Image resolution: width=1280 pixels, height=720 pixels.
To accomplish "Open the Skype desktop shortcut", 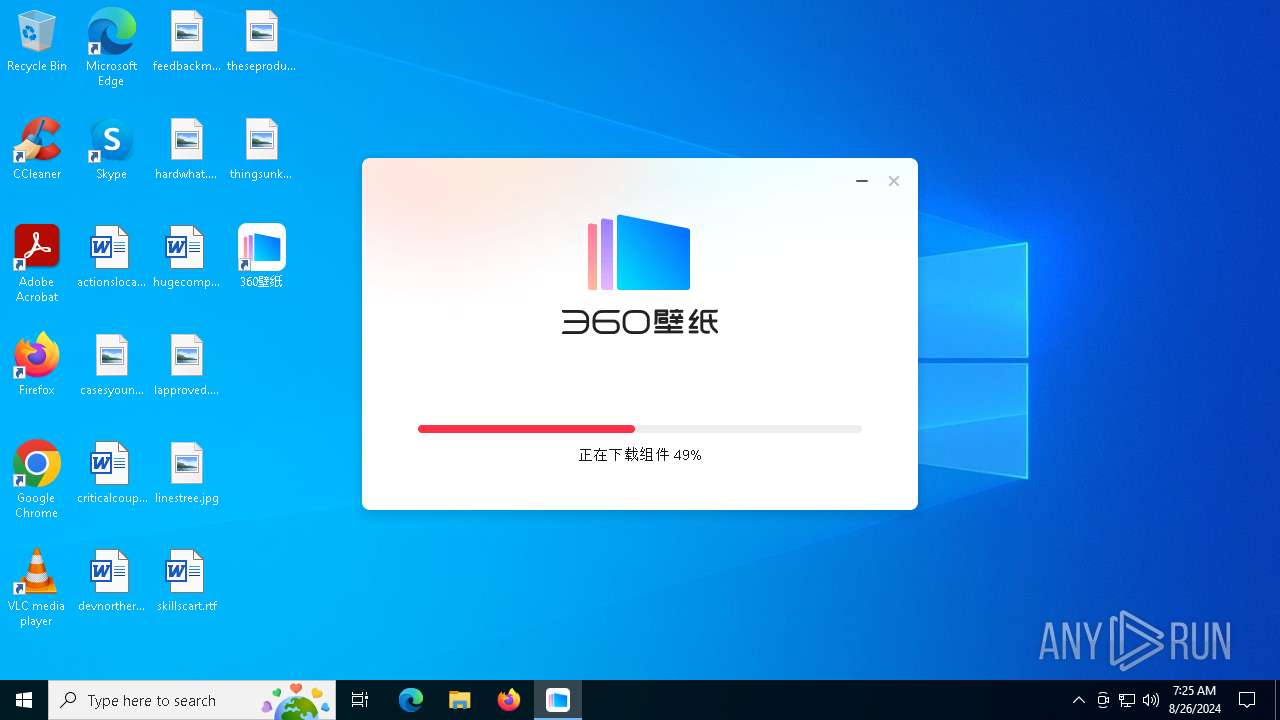I will [x=111, y=149].
